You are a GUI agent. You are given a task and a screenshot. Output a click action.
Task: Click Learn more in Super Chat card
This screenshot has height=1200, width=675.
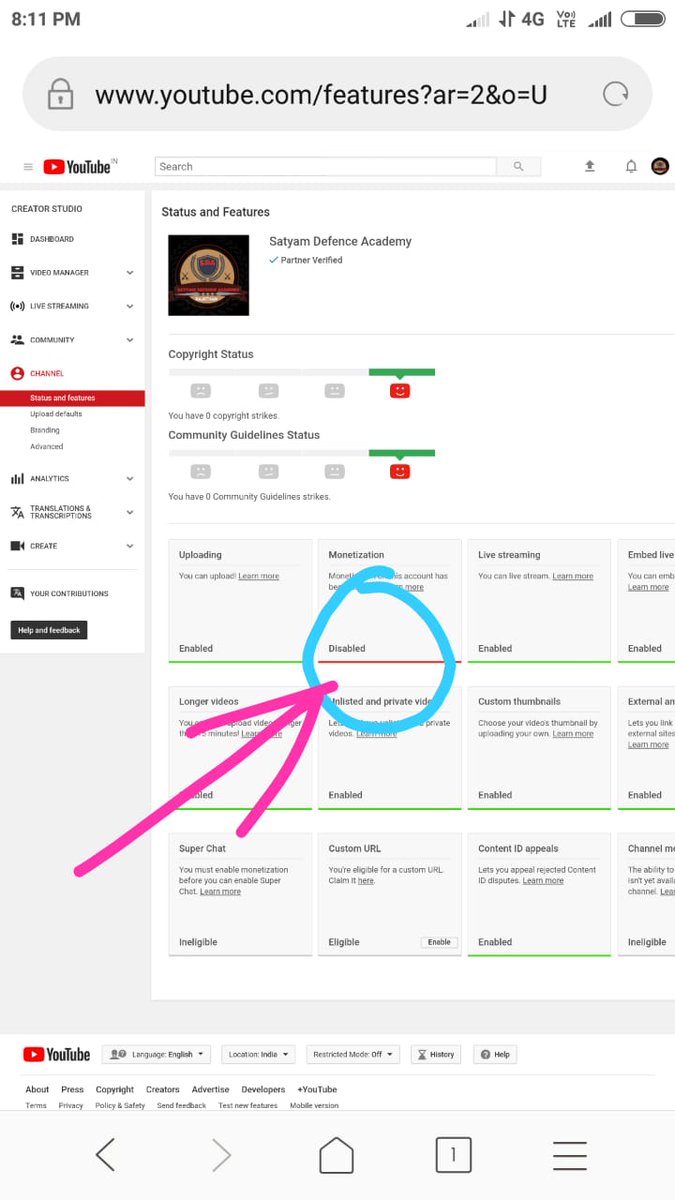coord(220,891)
